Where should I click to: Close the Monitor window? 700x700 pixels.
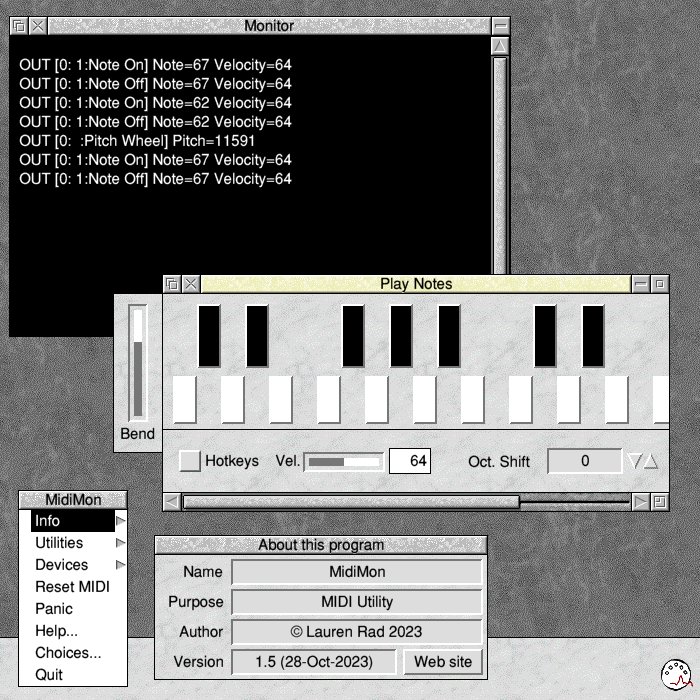38,26
